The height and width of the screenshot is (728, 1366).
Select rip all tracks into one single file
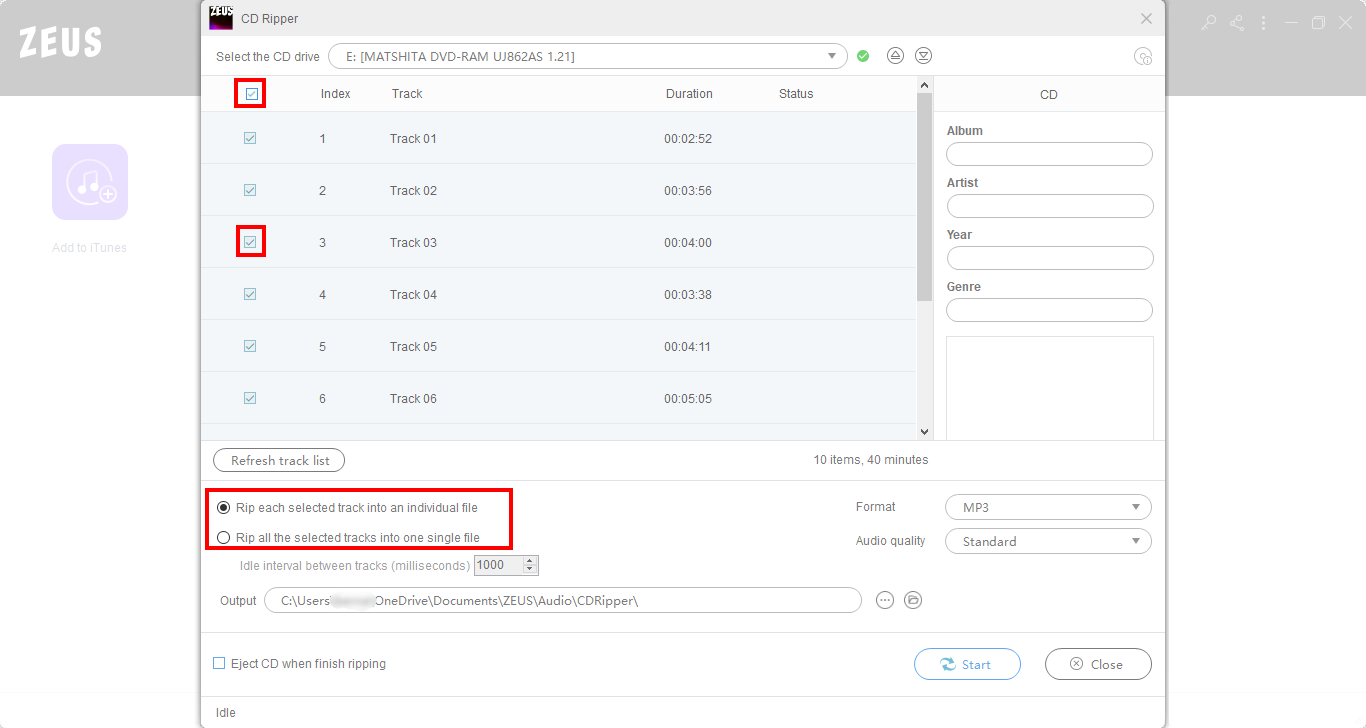point(224,538)
